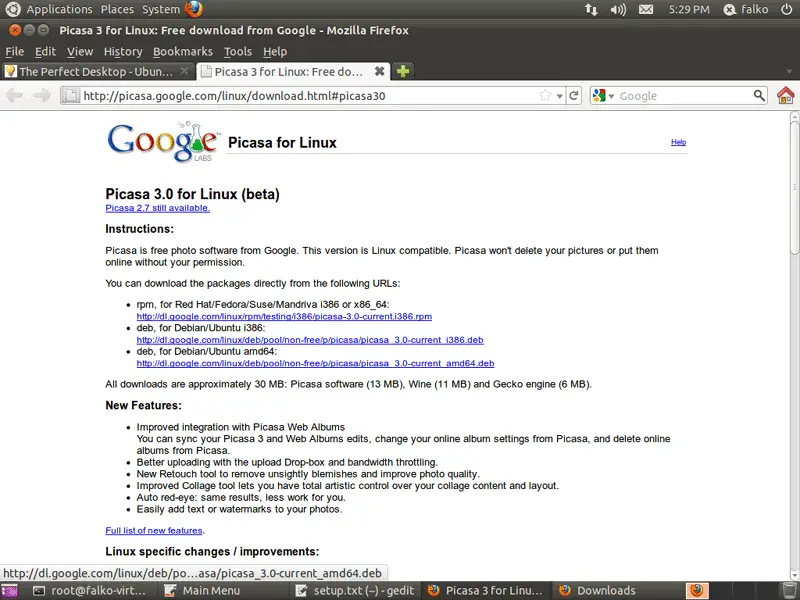Viewport: 800px width, 600px height.
Task: Download the picasa_3.0-current_i386.deb link
Action: pos(310,340)
